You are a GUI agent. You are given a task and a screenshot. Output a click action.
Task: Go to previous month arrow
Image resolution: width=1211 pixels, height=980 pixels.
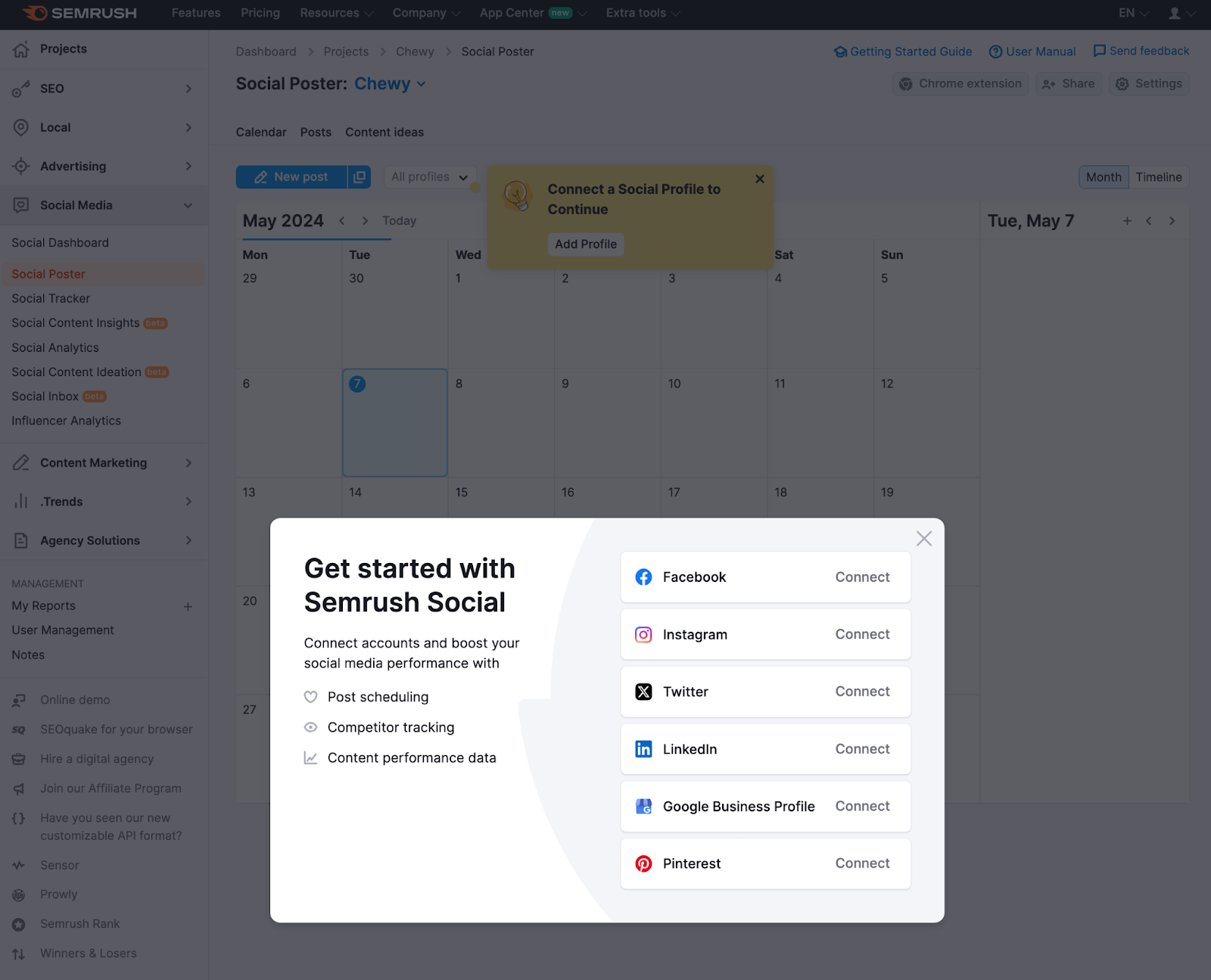click(x=342, y=221)
